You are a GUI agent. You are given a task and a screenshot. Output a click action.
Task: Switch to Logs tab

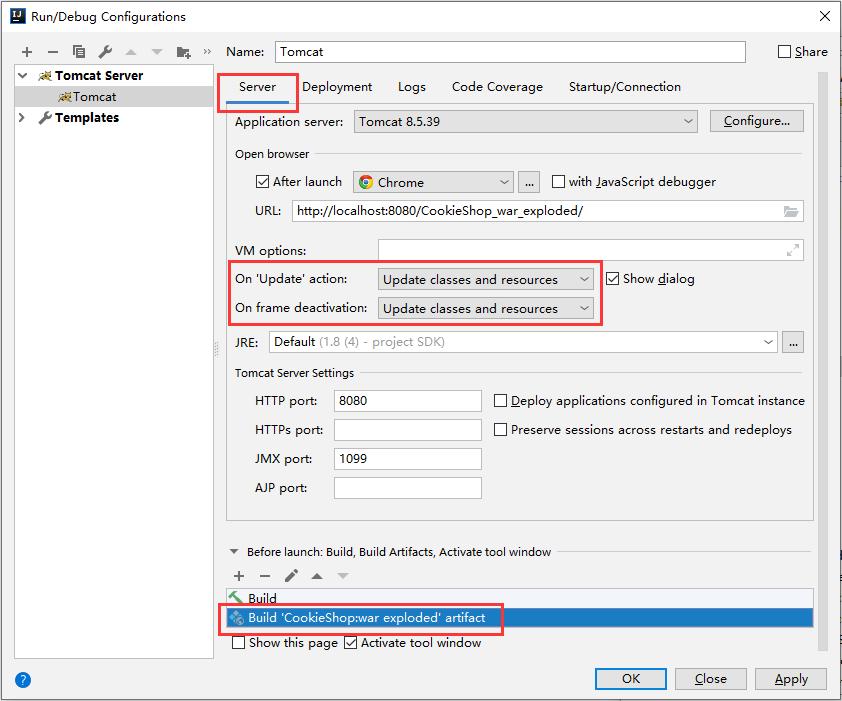point(412,87)
